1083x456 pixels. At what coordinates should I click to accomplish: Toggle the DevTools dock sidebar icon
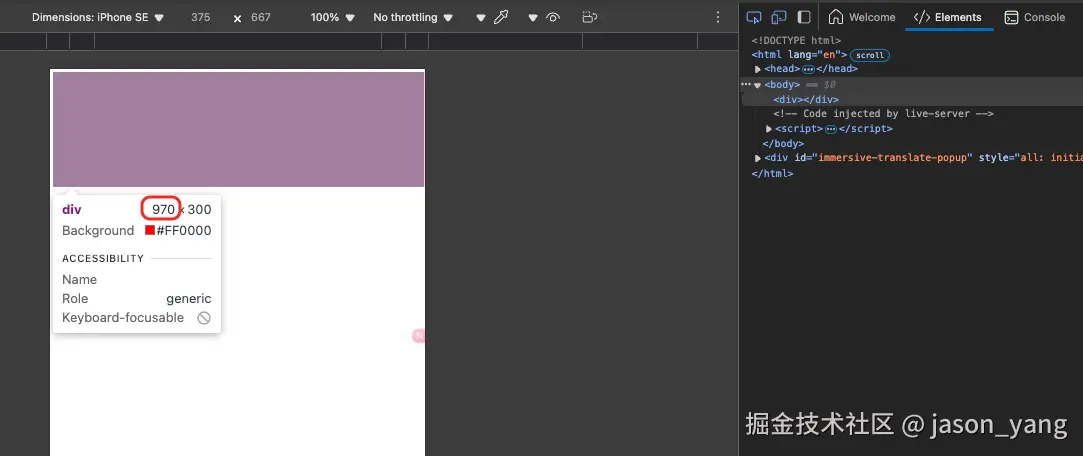[x=804, y=17]
